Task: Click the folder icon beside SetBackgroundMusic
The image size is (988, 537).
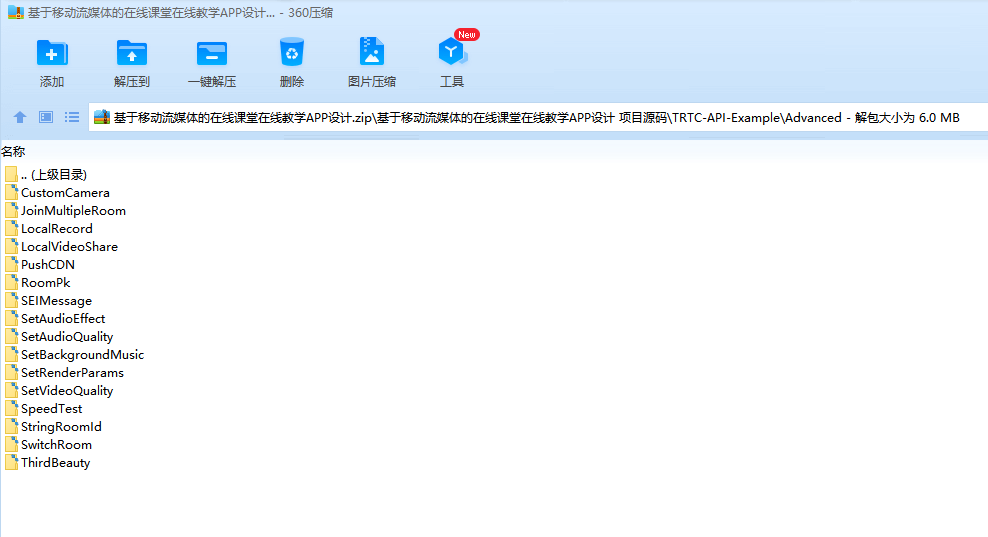Action: point(11,354)
